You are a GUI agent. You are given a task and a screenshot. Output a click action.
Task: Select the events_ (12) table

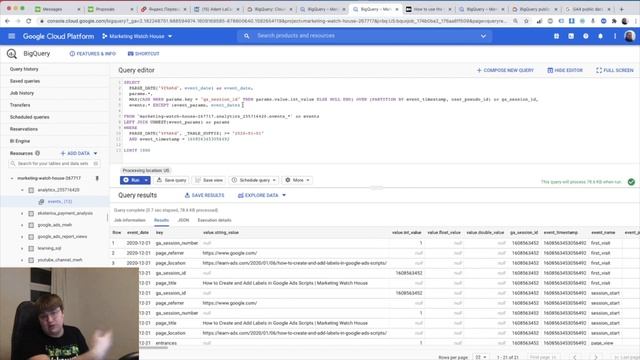(x=60, y=202)
